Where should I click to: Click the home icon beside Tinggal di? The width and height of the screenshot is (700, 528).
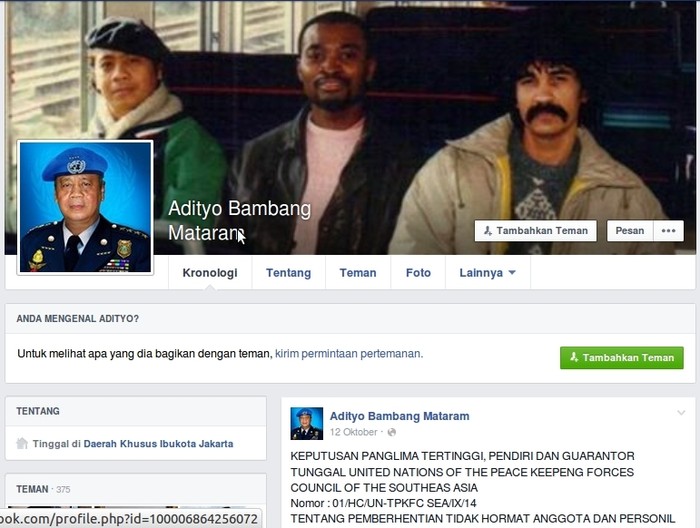(22, 443)
